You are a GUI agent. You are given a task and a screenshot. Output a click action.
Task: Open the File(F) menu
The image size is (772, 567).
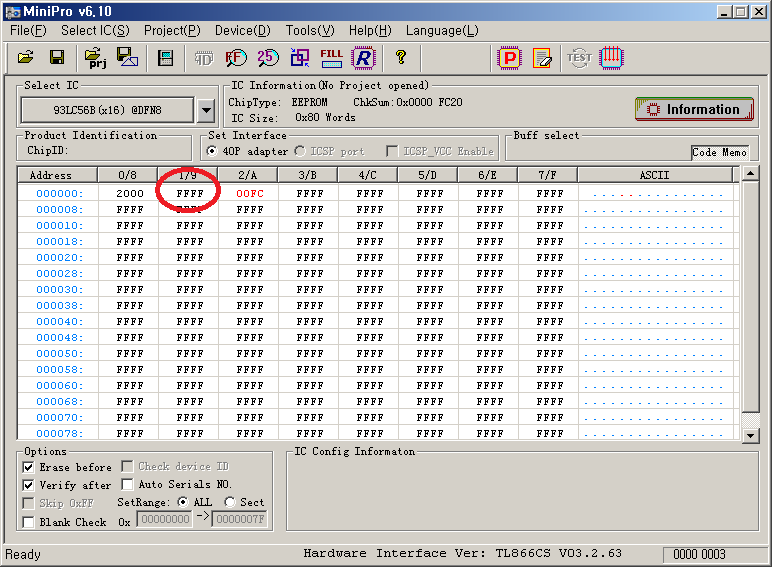coord(28,31)
